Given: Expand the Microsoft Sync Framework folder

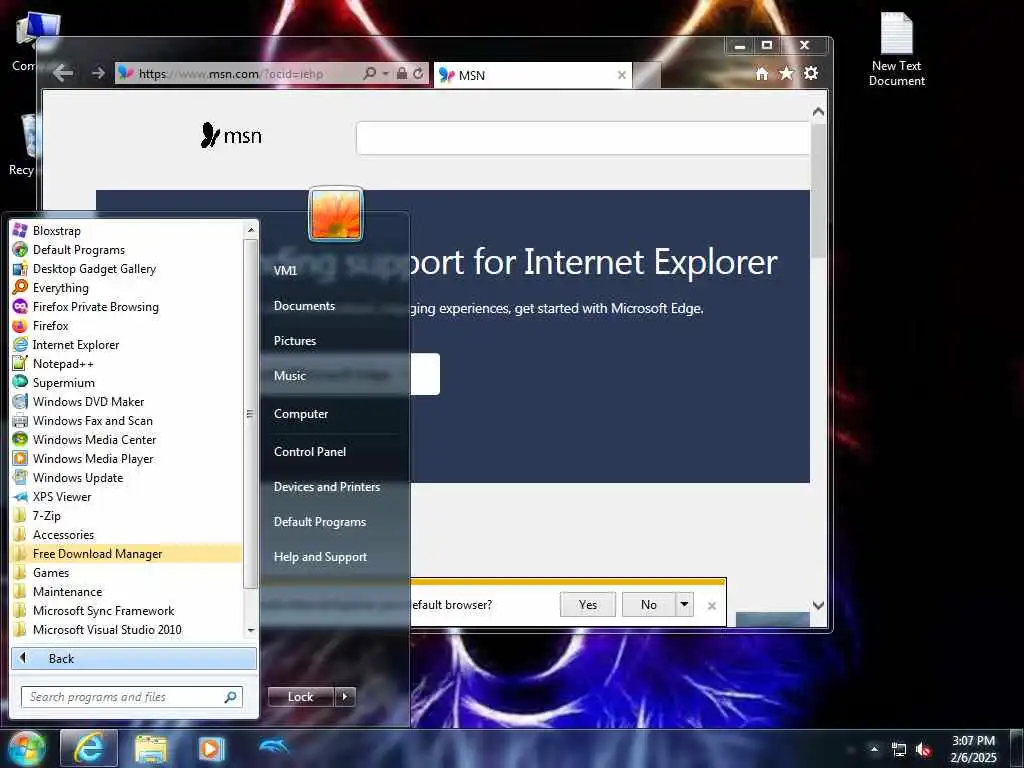Looking at the screenshot, I should pyautogui.click(x=103, y=610).
